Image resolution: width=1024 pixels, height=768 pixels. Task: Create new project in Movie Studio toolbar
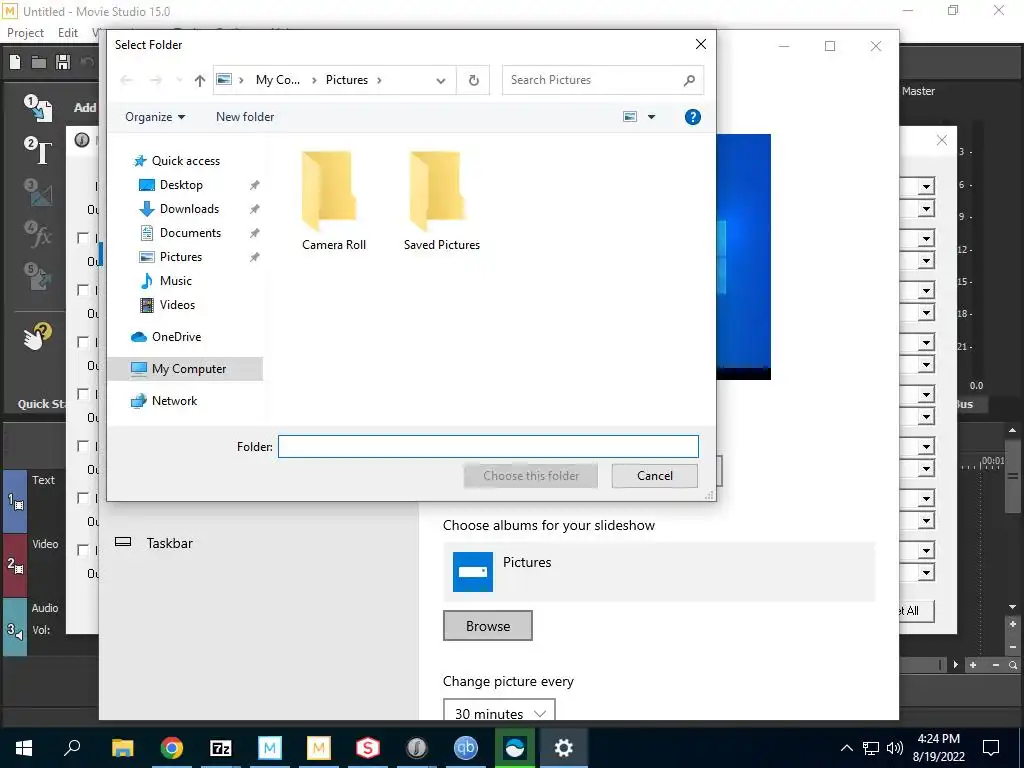pos(15,62)
